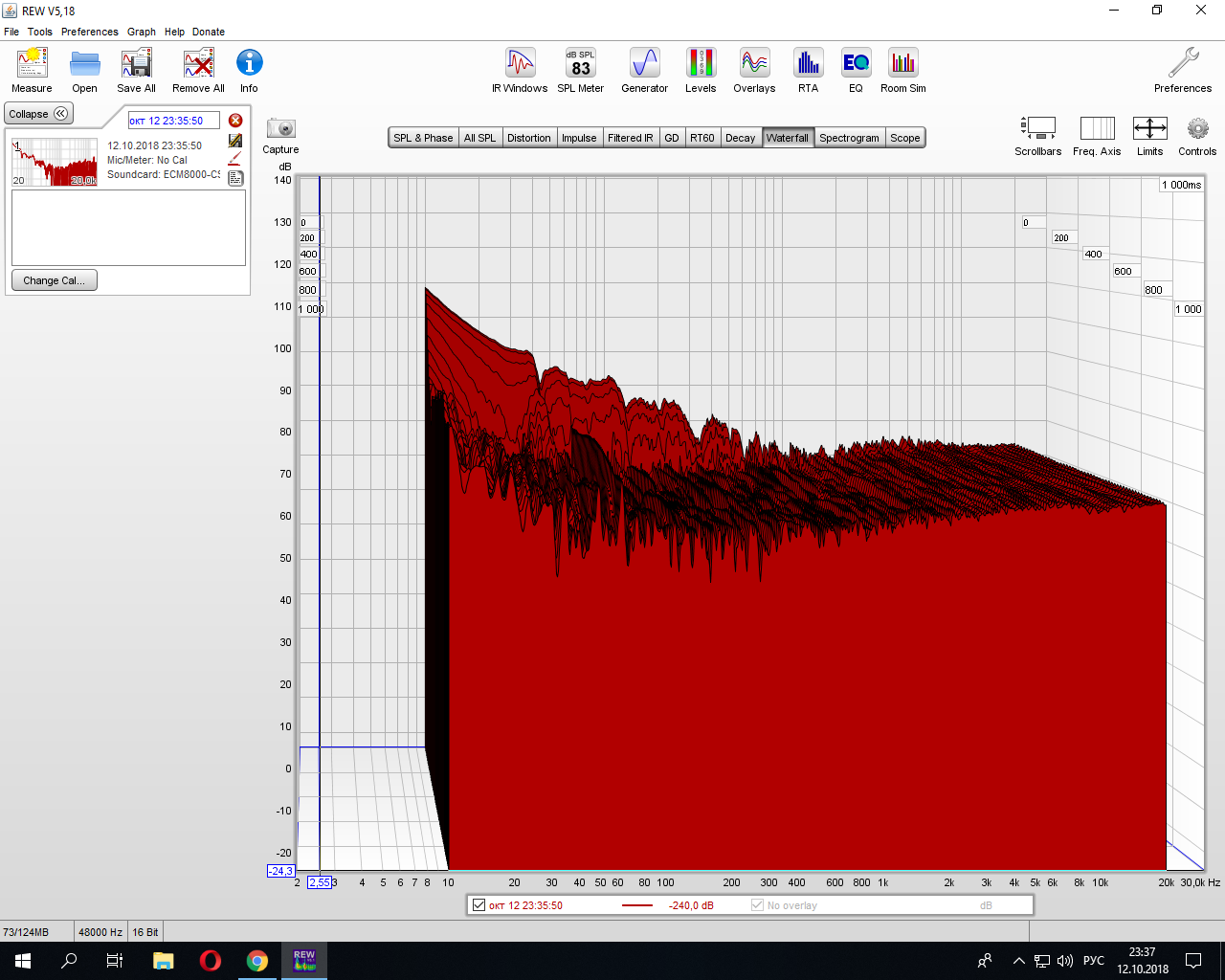Open the RTA analyzer
Image resolution: width=1225 pixels, height=980 pixels.
tap(808, 64)
